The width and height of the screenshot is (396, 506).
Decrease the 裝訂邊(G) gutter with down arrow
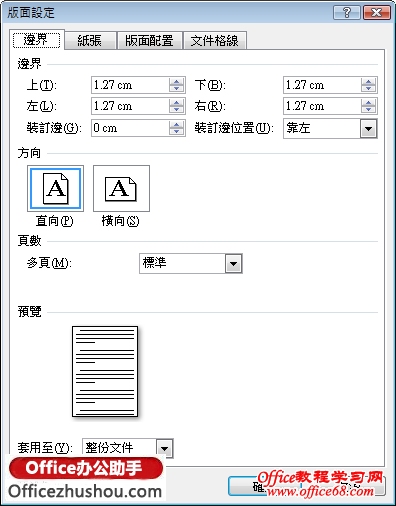[x=176, y=132]
